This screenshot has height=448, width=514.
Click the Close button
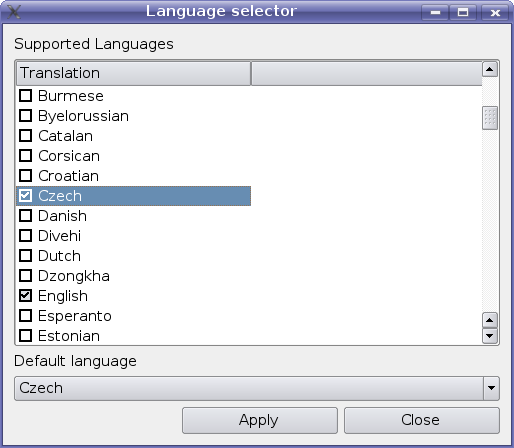tap(422, 420)
